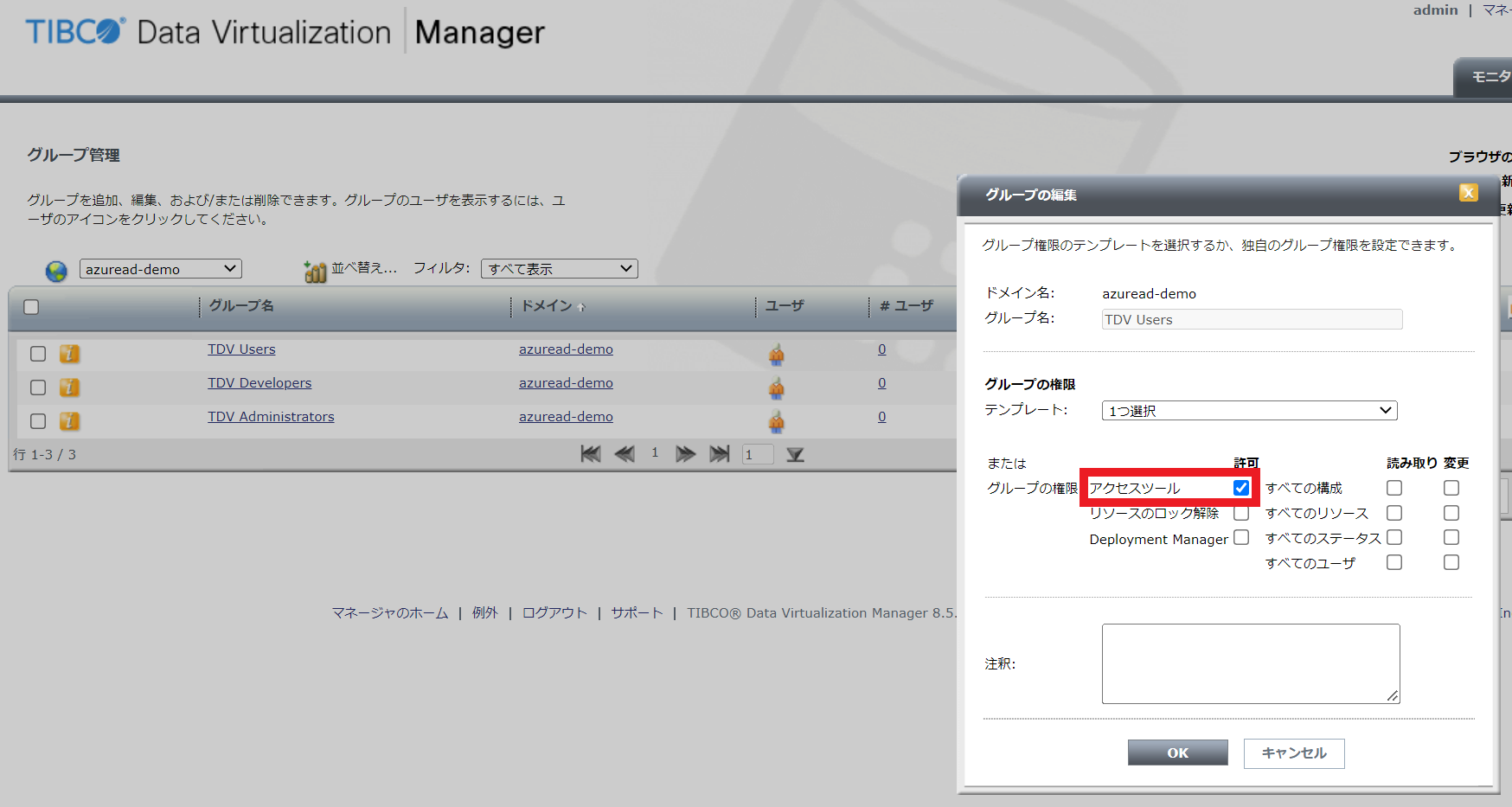
Task: Select the TDV Administrators row checkbox
Action: 38,421
